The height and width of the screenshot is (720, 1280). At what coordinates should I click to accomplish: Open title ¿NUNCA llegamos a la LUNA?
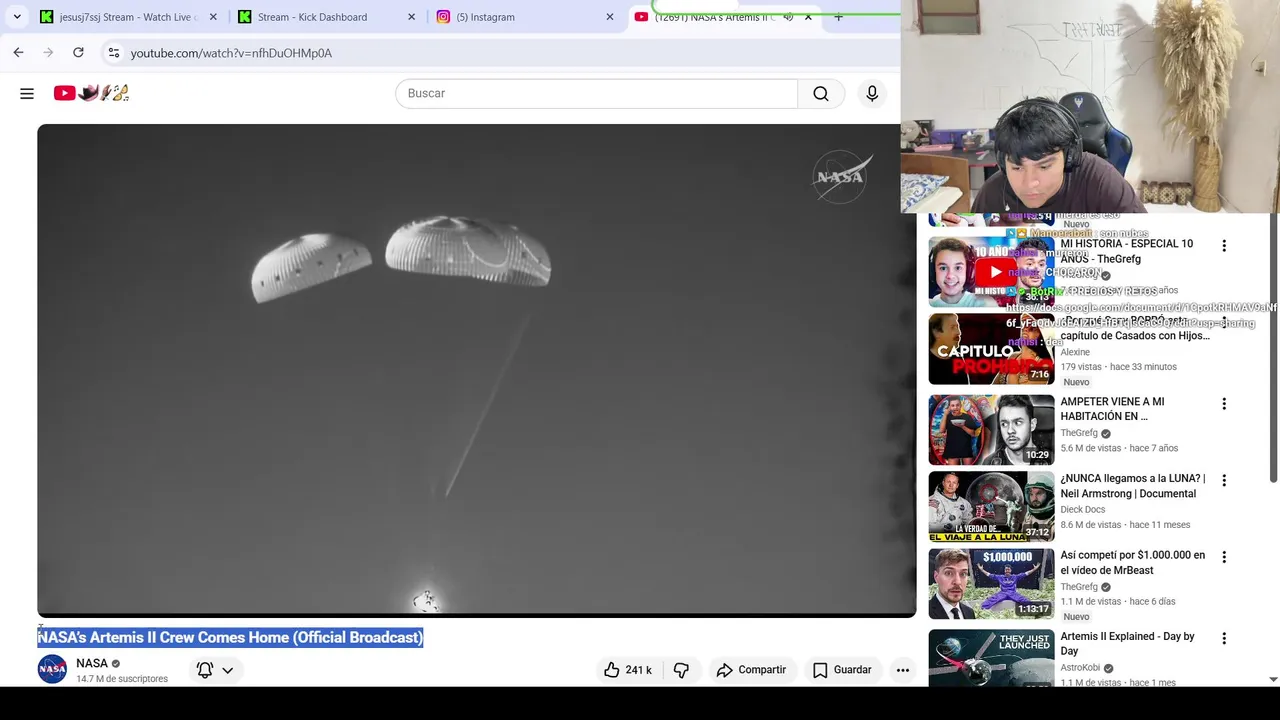click(x=1133, y=486)
